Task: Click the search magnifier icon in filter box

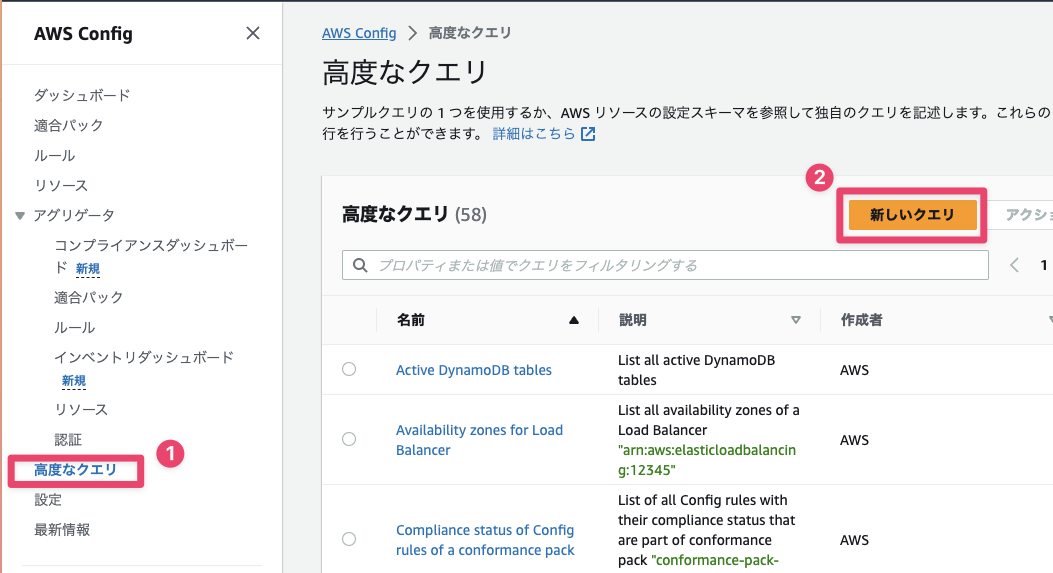Action: pyautogui.click(x=360, y=266)
